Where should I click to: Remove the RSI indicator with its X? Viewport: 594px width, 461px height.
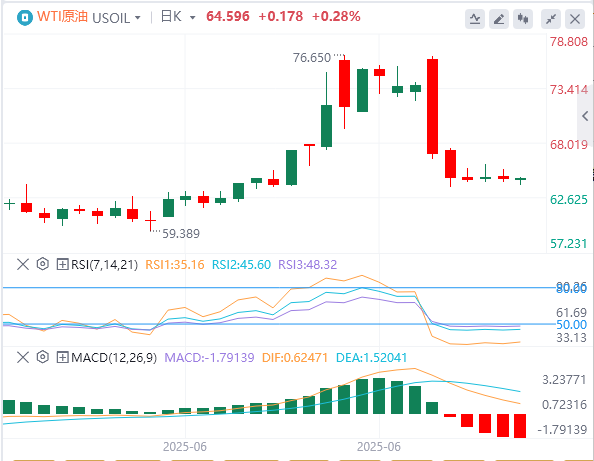pos(23,264)
